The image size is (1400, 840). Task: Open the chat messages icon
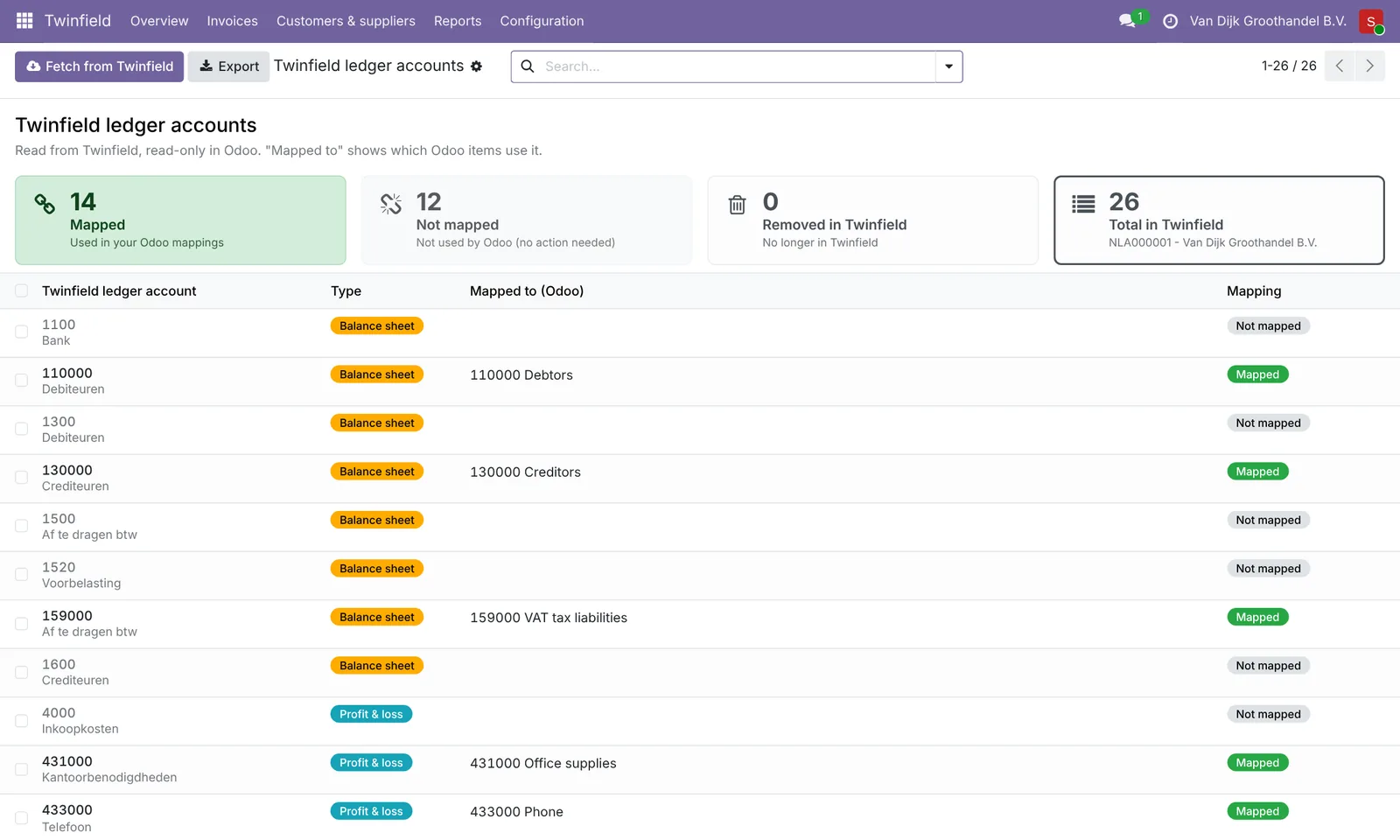(x=1127, y=20)
